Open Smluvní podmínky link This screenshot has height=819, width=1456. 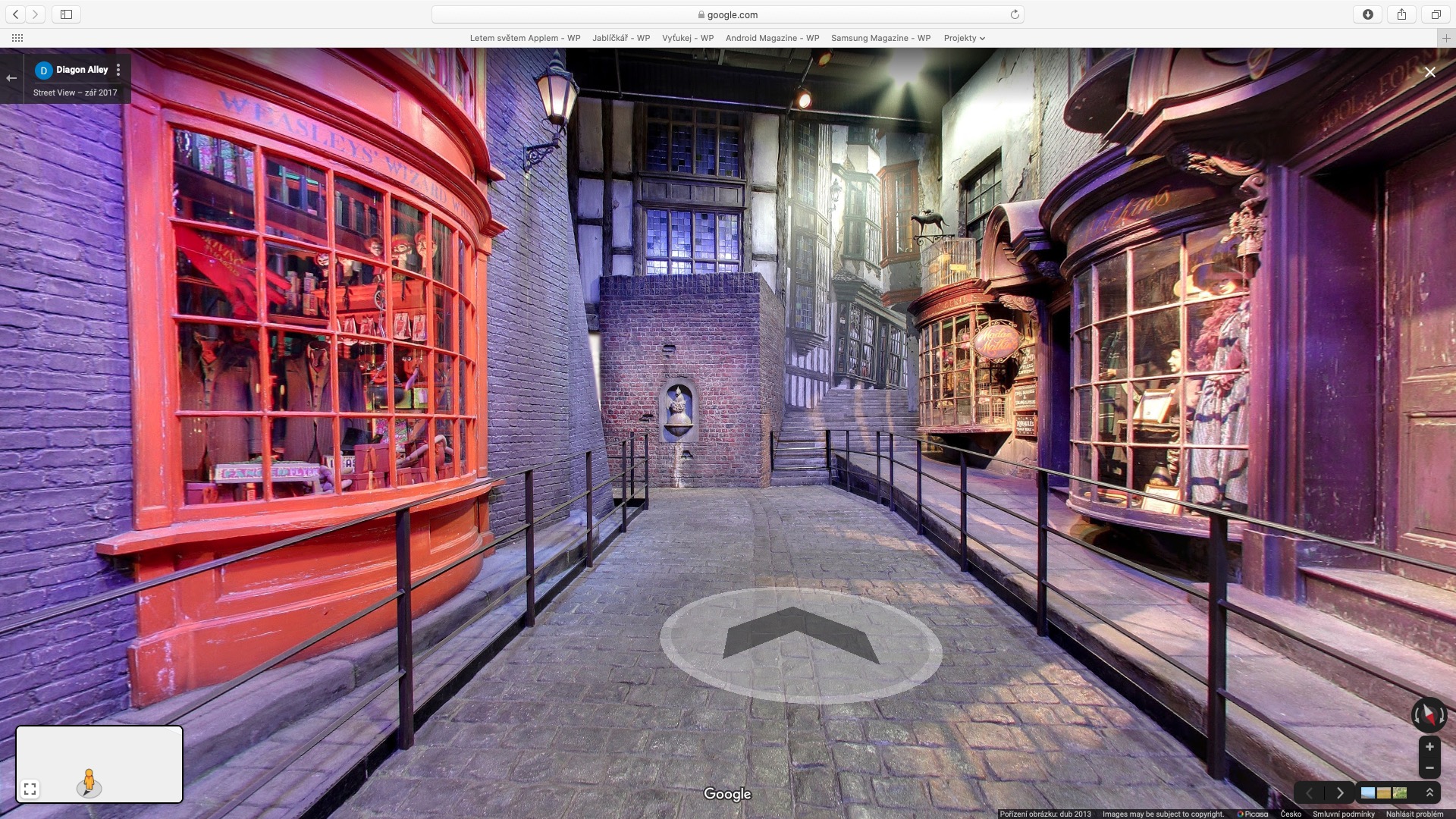[1343, 814]
